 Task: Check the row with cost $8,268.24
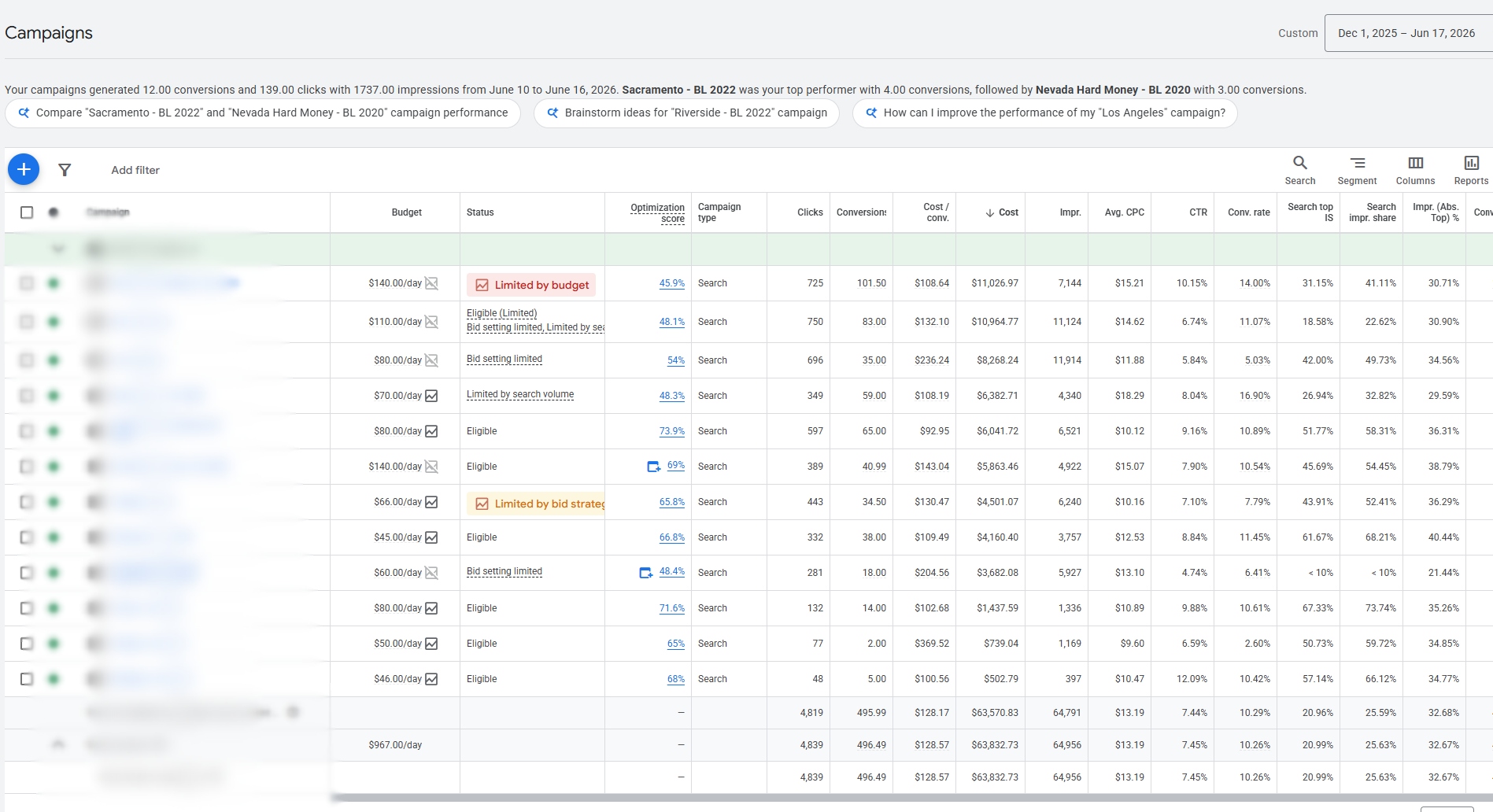click(27, 360)
